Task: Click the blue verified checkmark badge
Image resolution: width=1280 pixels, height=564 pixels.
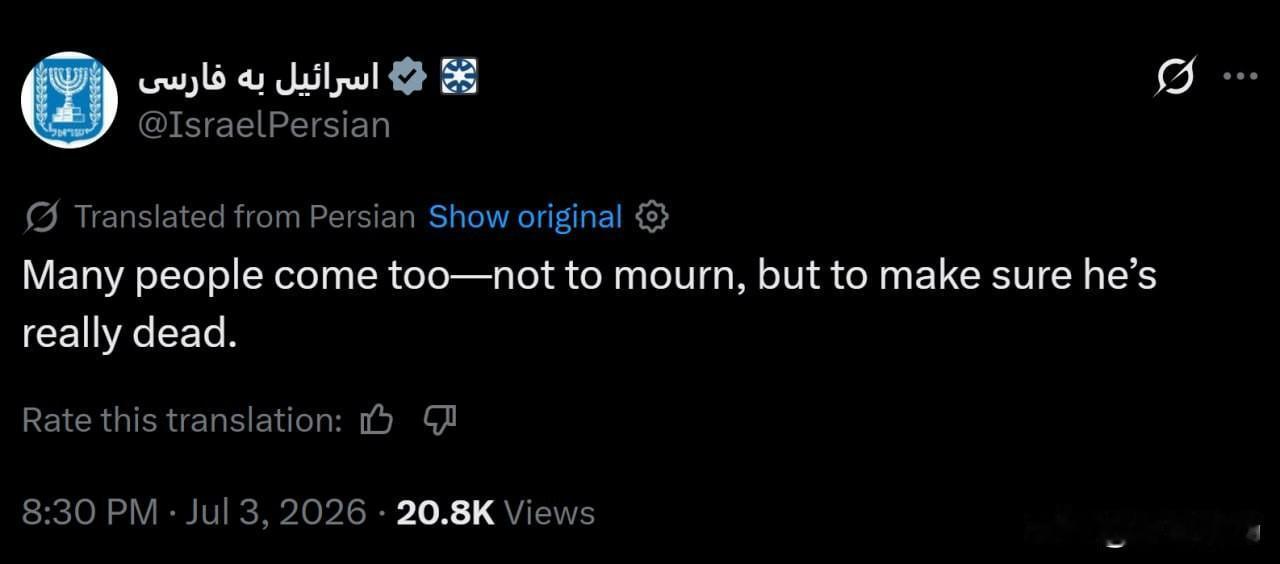Action: (408, 77)
